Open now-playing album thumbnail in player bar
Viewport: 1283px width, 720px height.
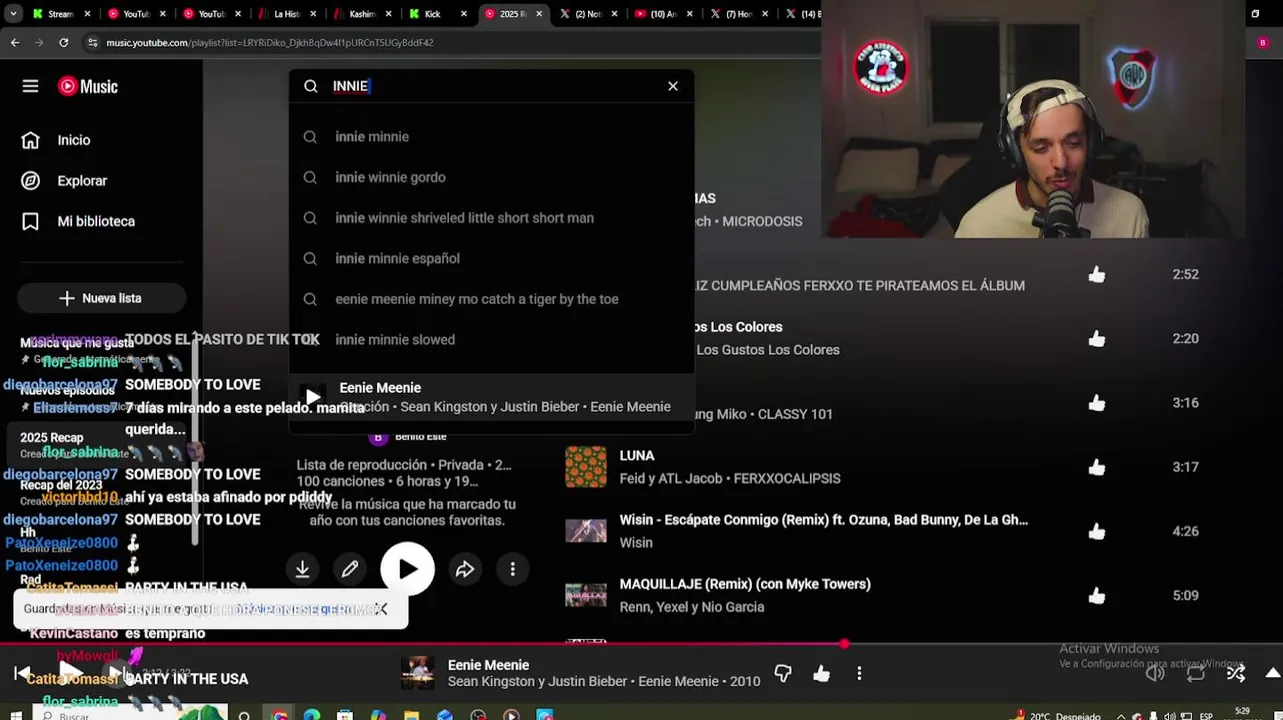(x=418, y=673)
